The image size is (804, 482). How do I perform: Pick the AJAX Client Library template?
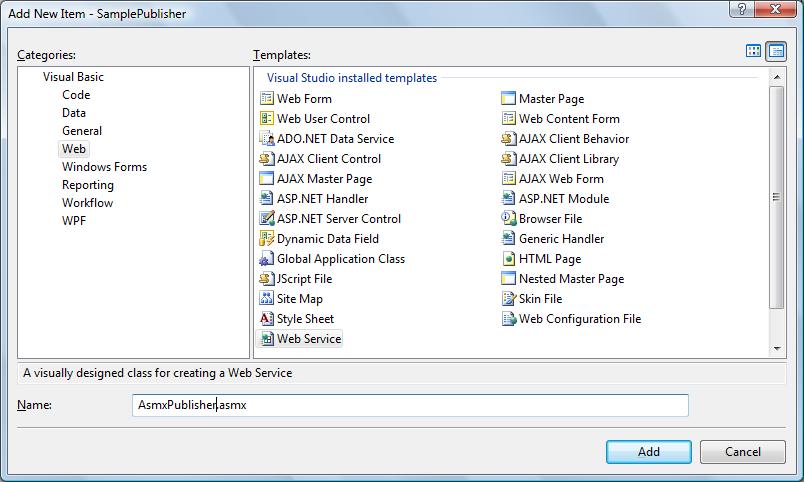click(568, 159)
